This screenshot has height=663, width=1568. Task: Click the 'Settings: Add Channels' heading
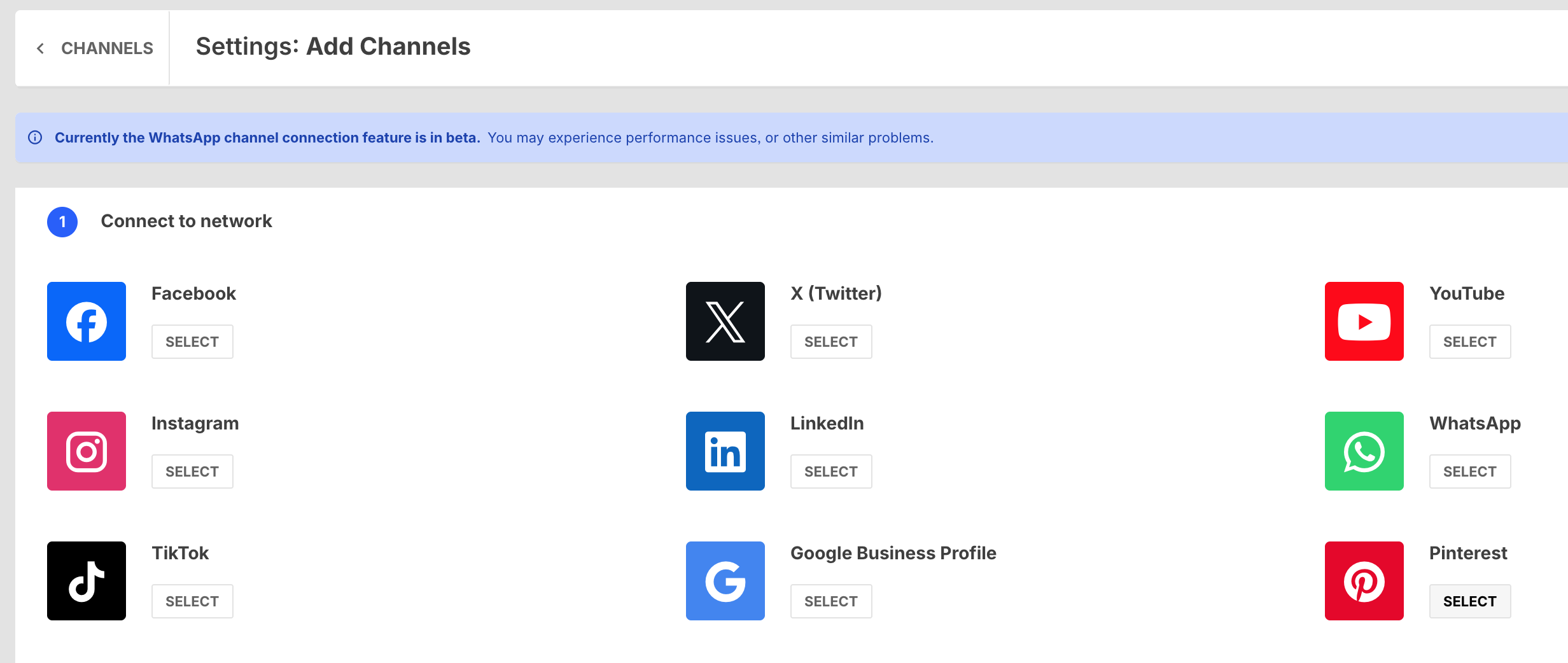pos(333,46)
